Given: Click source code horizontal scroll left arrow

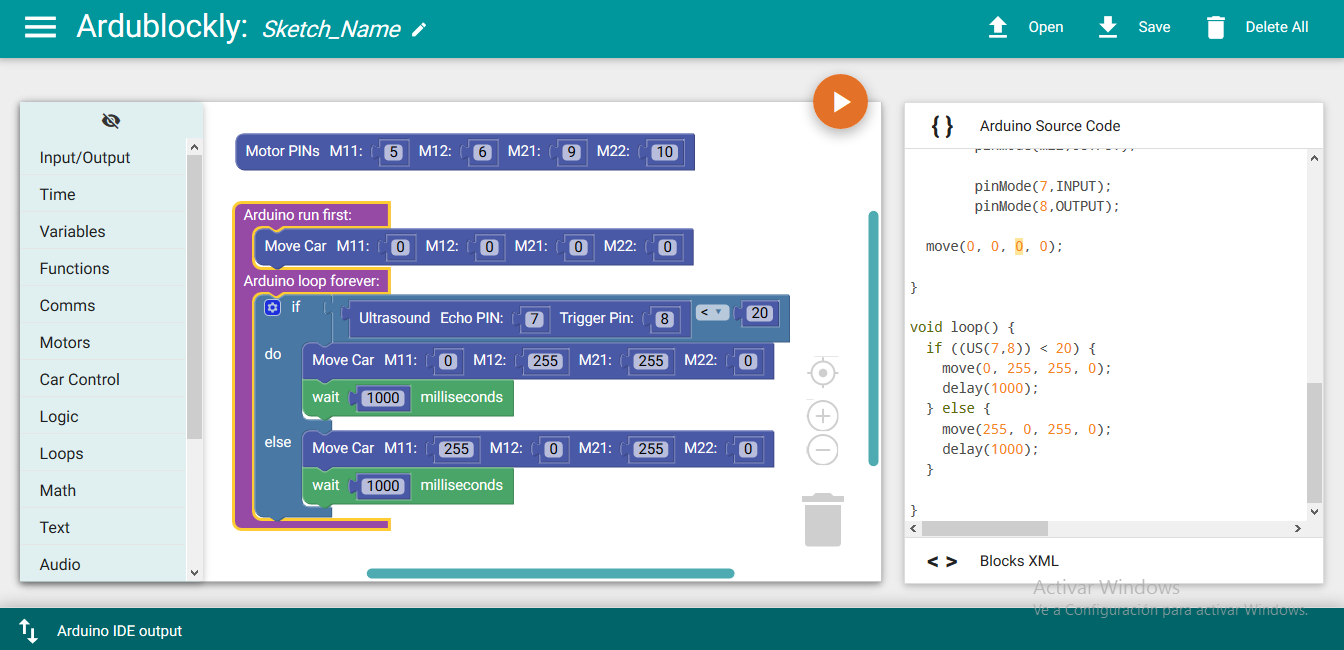Looking at the screenshot, I should (x=913, y=528).
